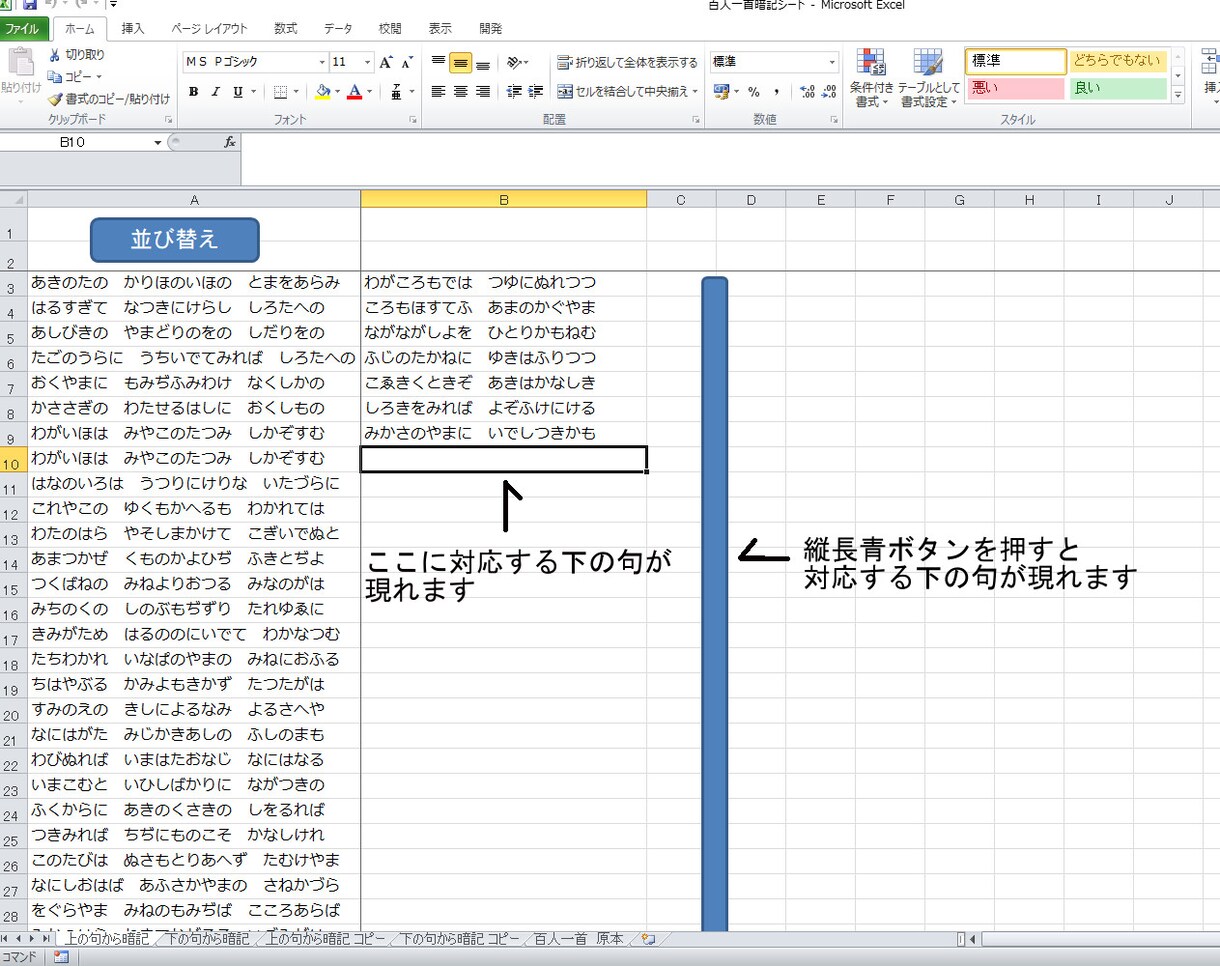1220x966 pixels.
Task: Click the accounting currency format icon
Action: point(722,92)
